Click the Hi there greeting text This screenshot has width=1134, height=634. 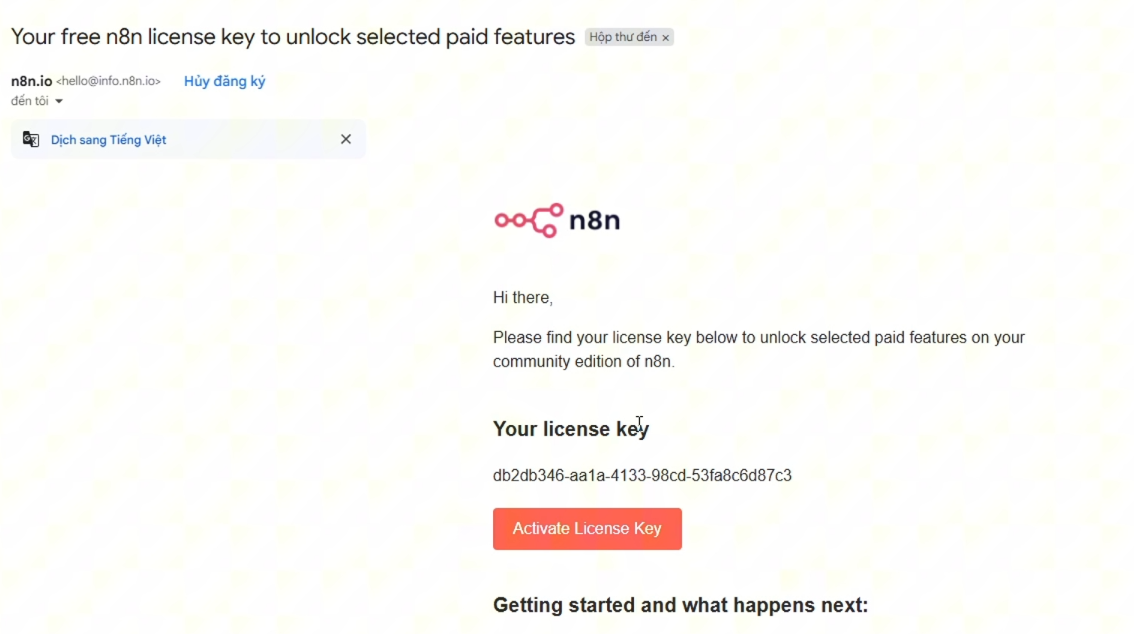click(523, 297)
